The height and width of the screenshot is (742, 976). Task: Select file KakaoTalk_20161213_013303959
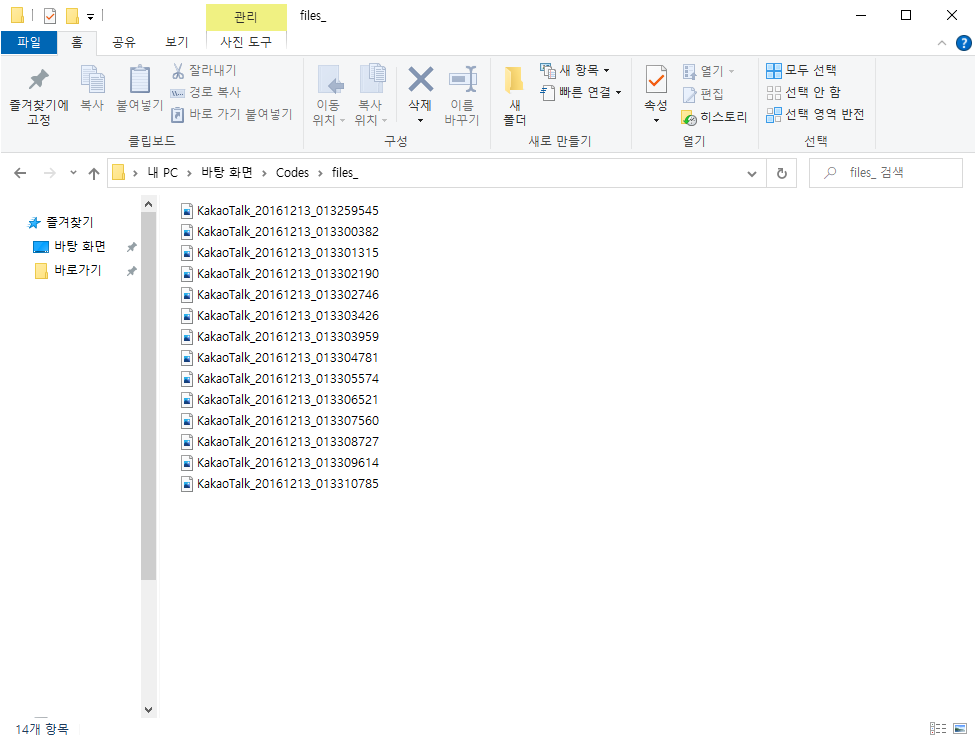[279, 337]
